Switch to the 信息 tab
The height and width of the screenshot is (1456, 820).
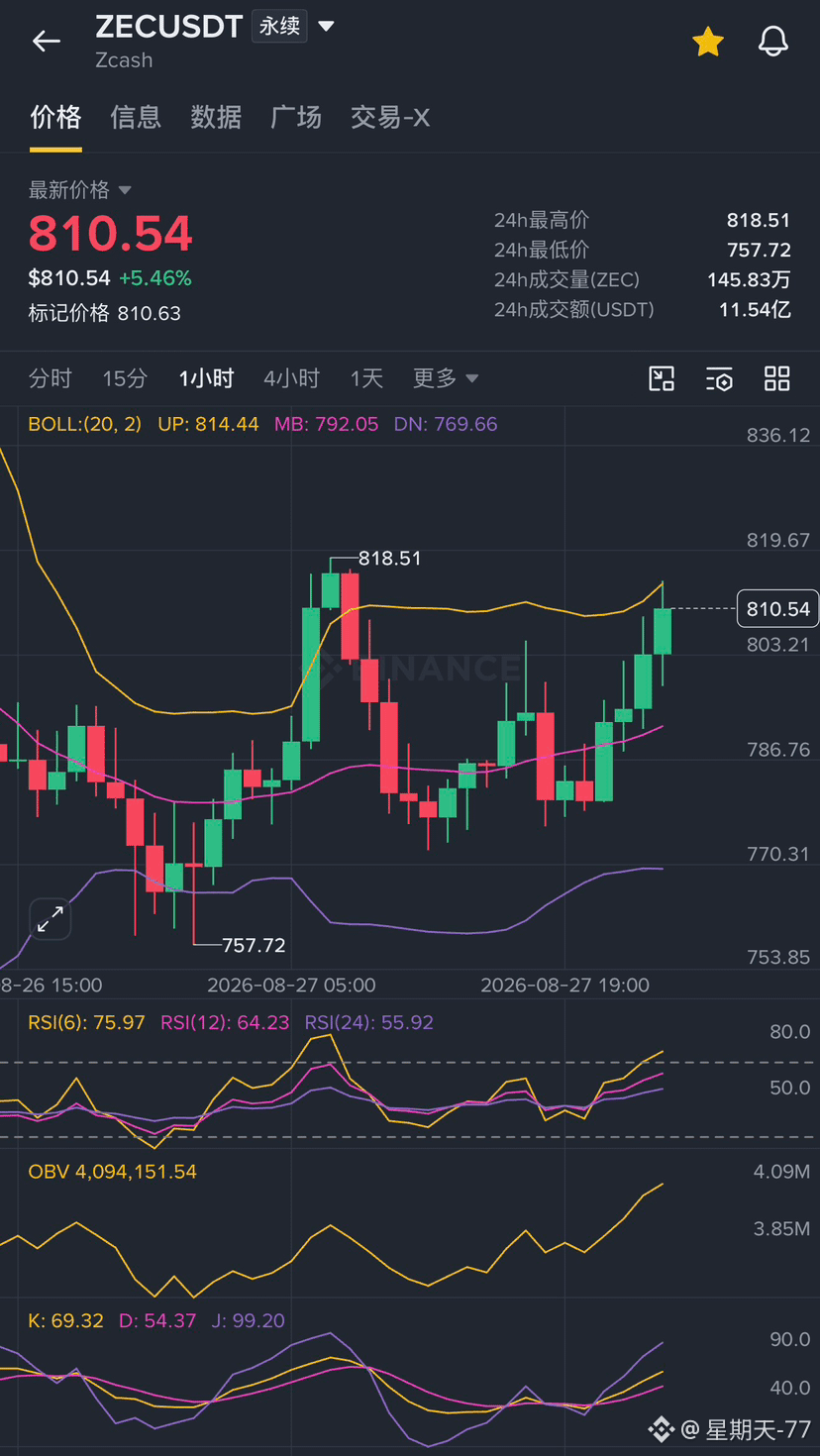(x=136, y=117)
